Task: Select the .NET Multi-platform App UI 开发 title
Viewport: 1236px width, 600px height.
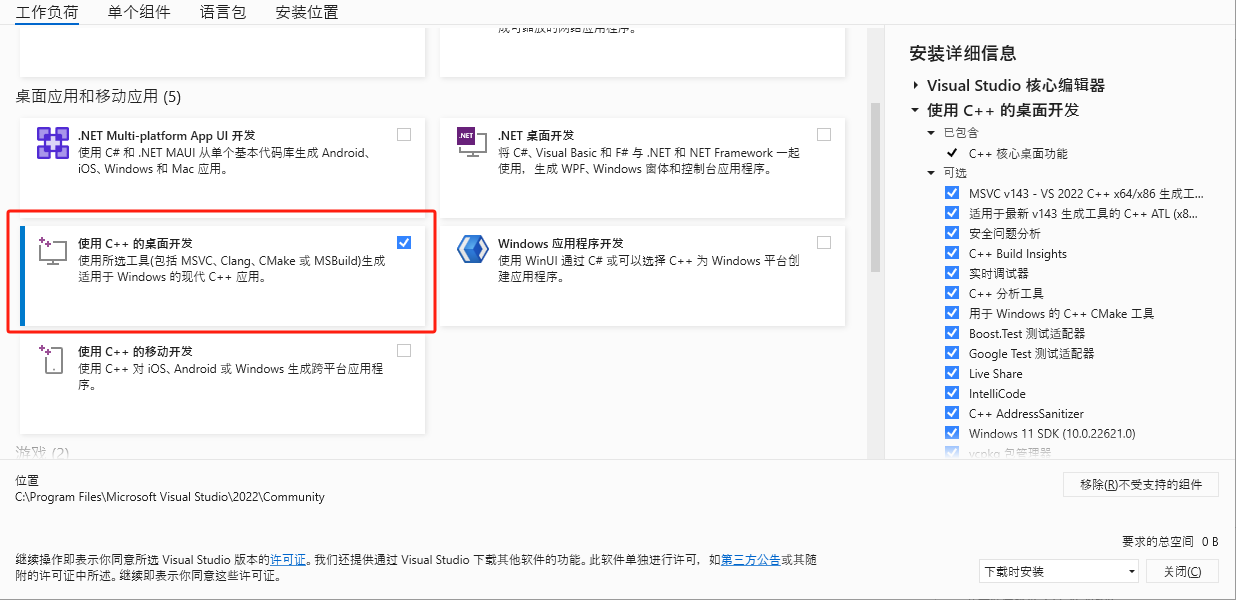Action: click(167, 135)
